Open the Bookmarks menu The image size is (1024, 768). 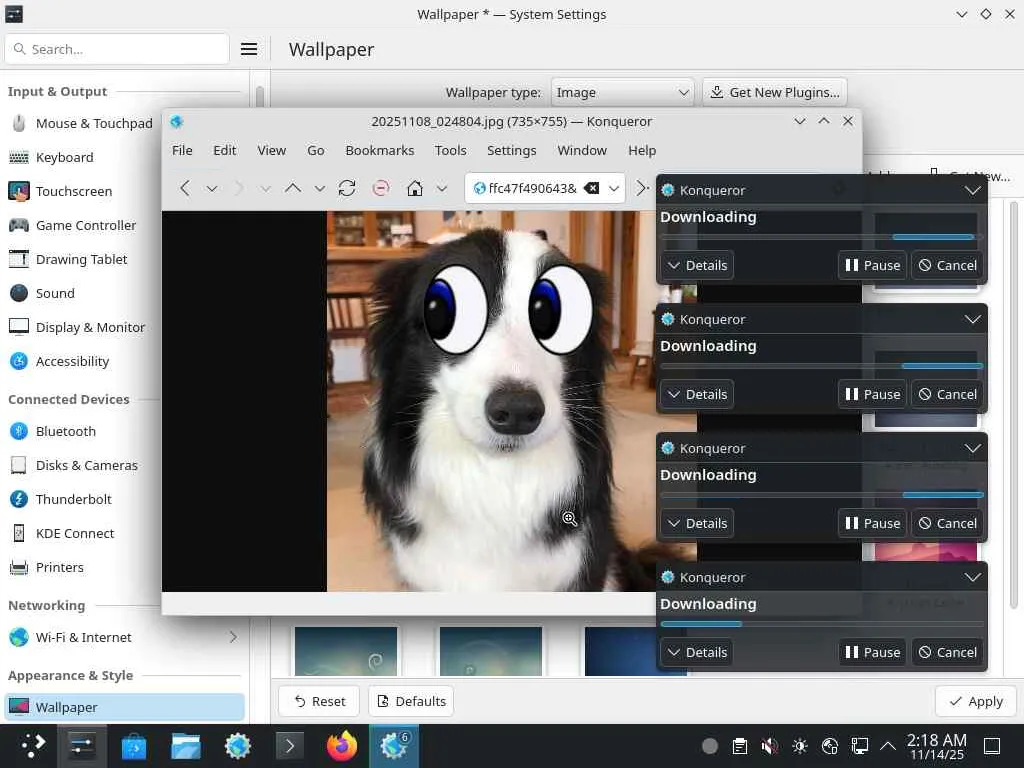(x=379, y=150)
